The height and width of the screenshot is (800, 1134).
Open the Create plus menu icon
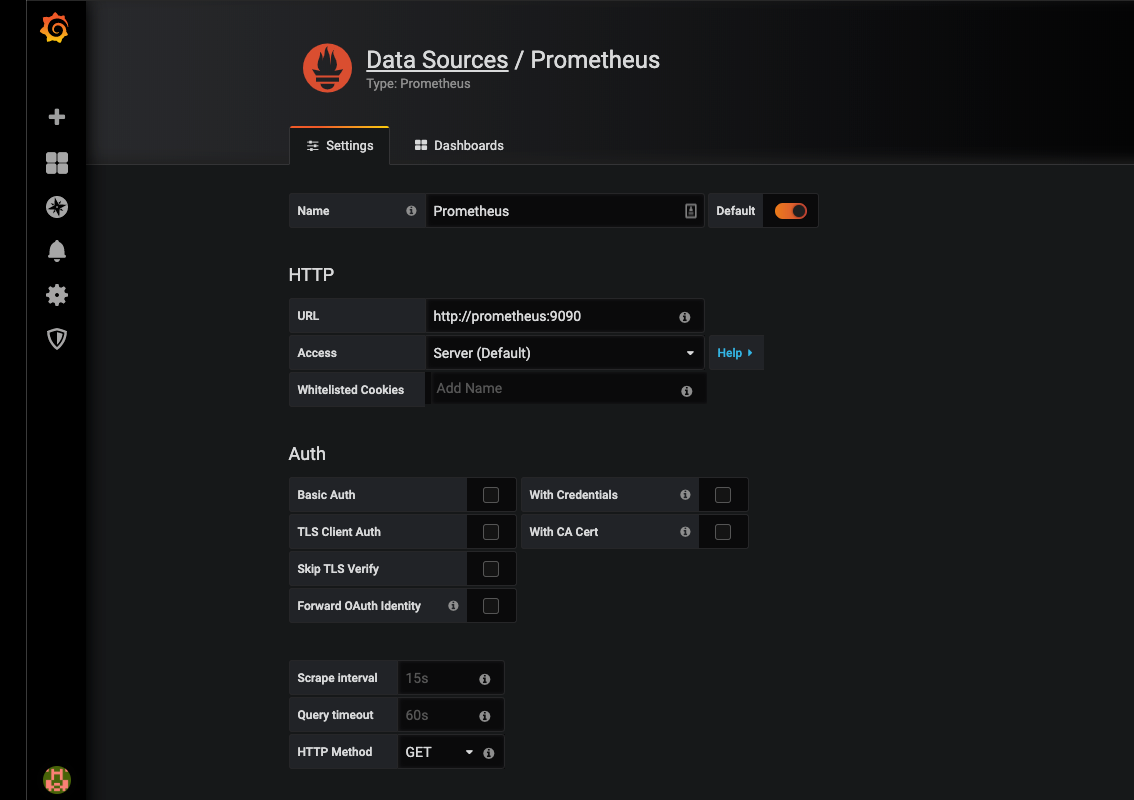[x=56, y=117]
